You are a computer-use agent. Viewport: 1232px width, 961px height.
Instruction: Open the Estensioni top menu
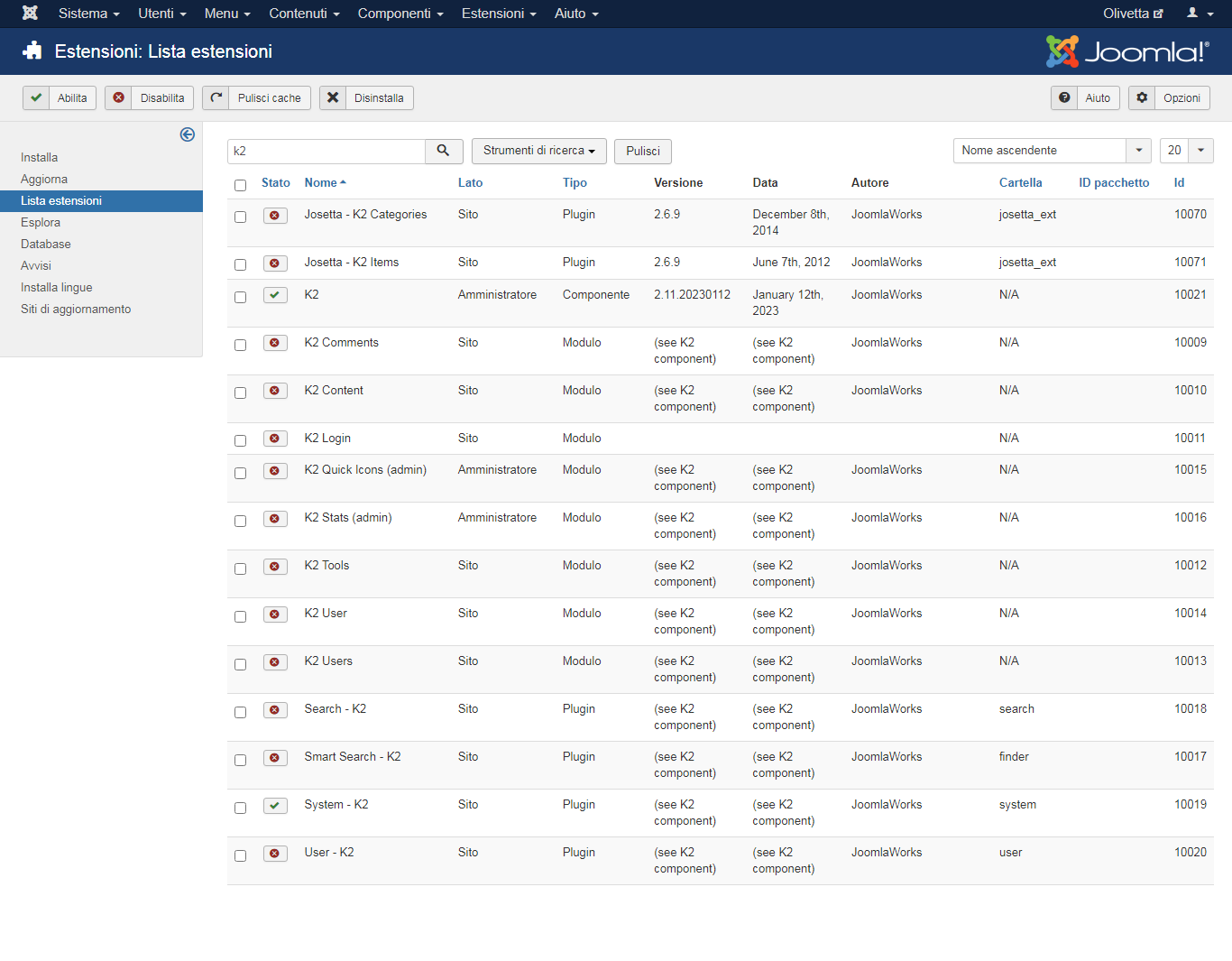coord(498,14)
